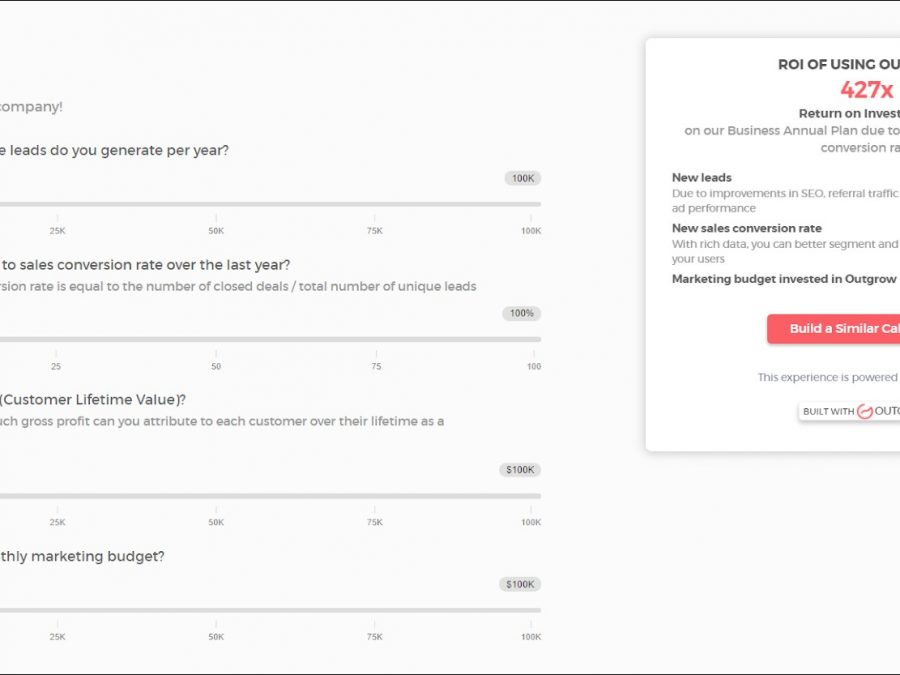This screenshot has width=900, height=675.
Task: Click the $100K badge for Customer Lifetime Value
Action: 520,469
